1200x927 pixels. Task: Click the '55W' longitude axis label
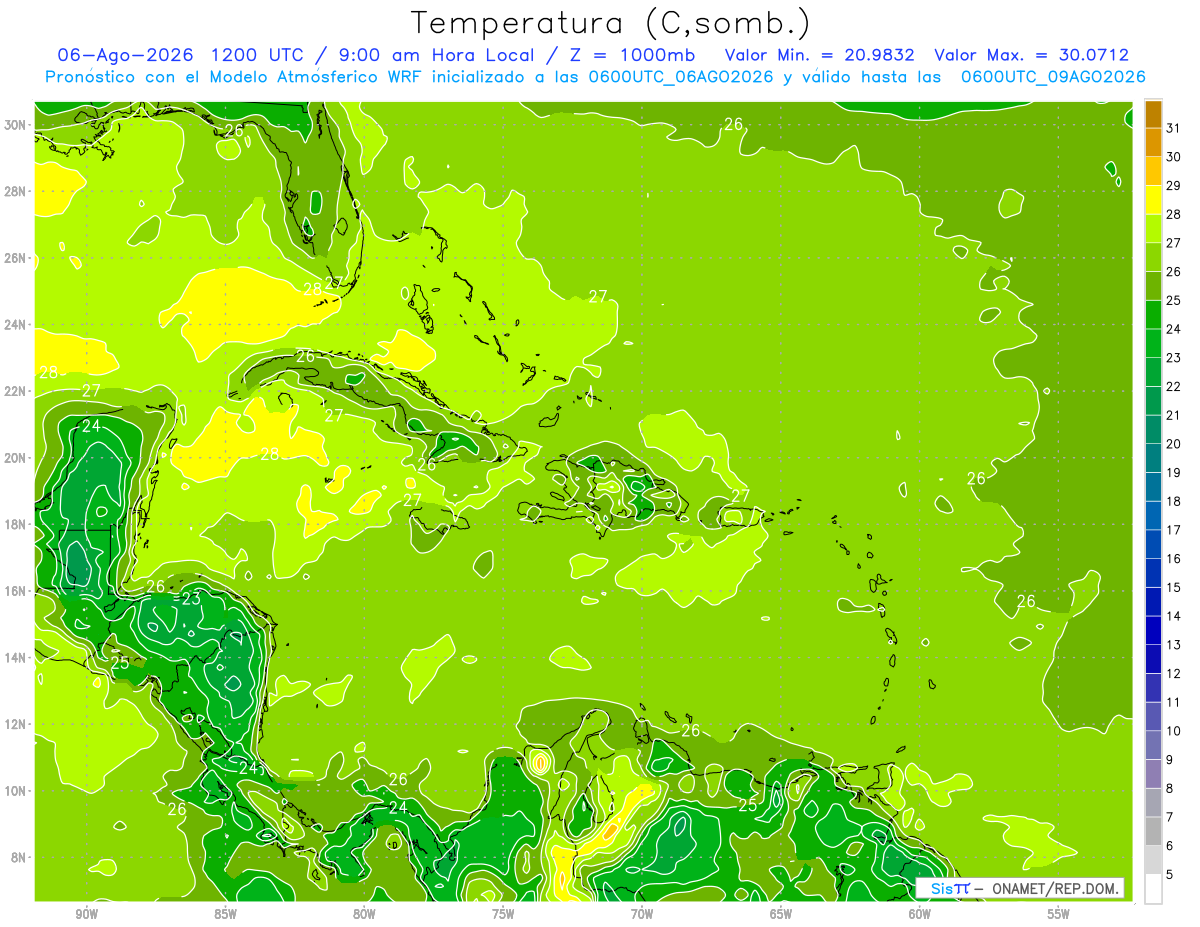pos(1058,915)
